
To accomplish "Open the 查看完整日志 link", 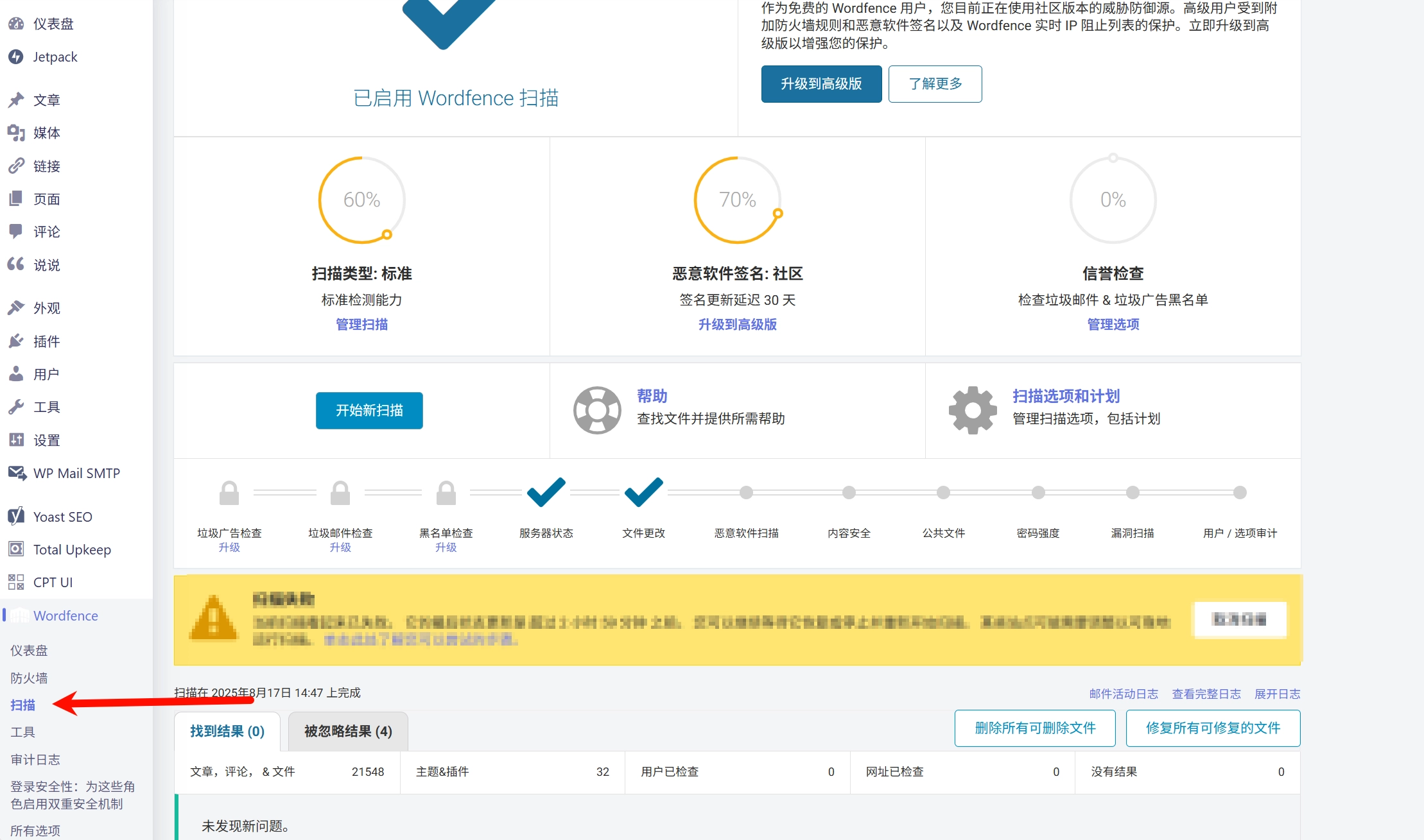I will [x=1206, y=694].
